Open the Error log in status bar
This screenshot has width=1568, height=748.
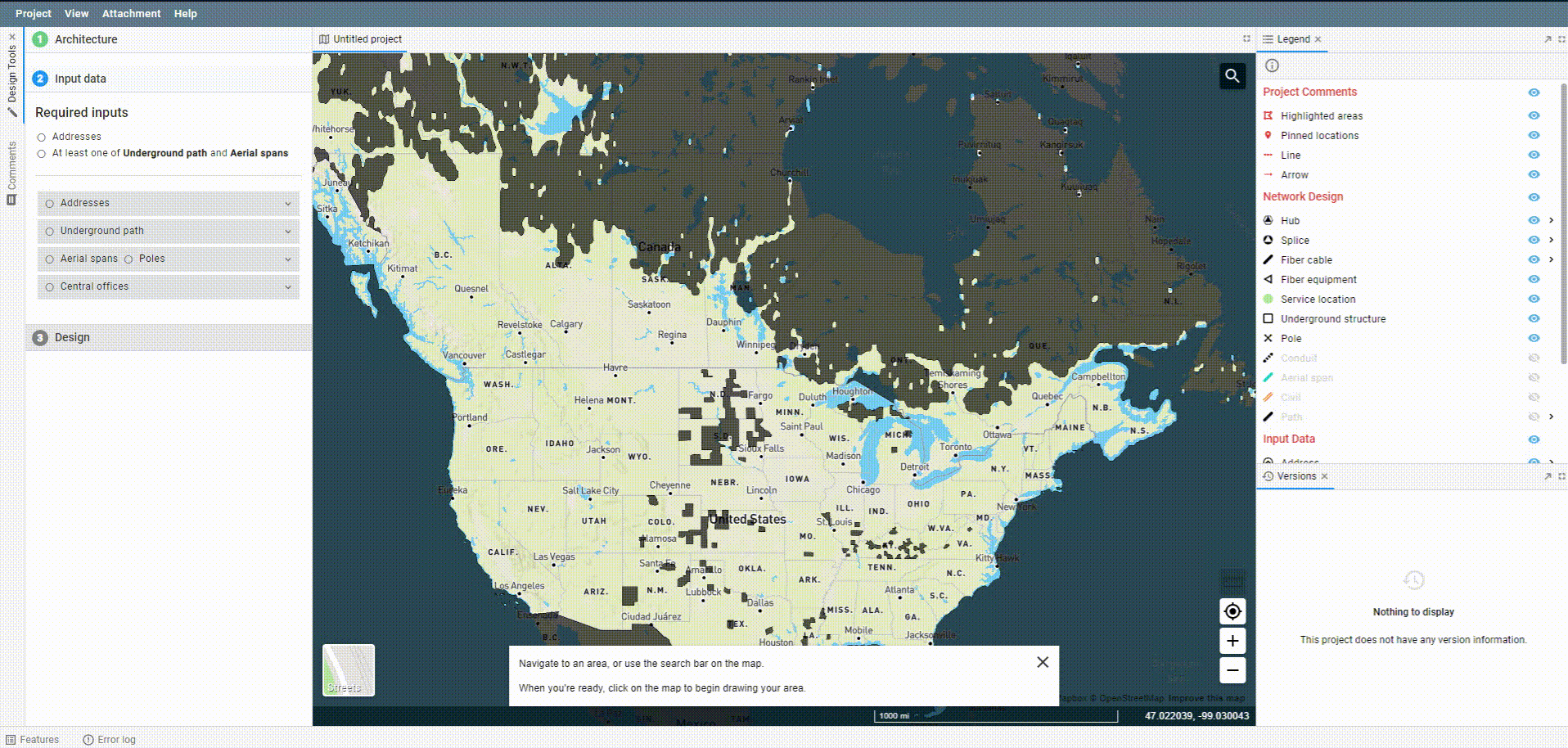109,739
